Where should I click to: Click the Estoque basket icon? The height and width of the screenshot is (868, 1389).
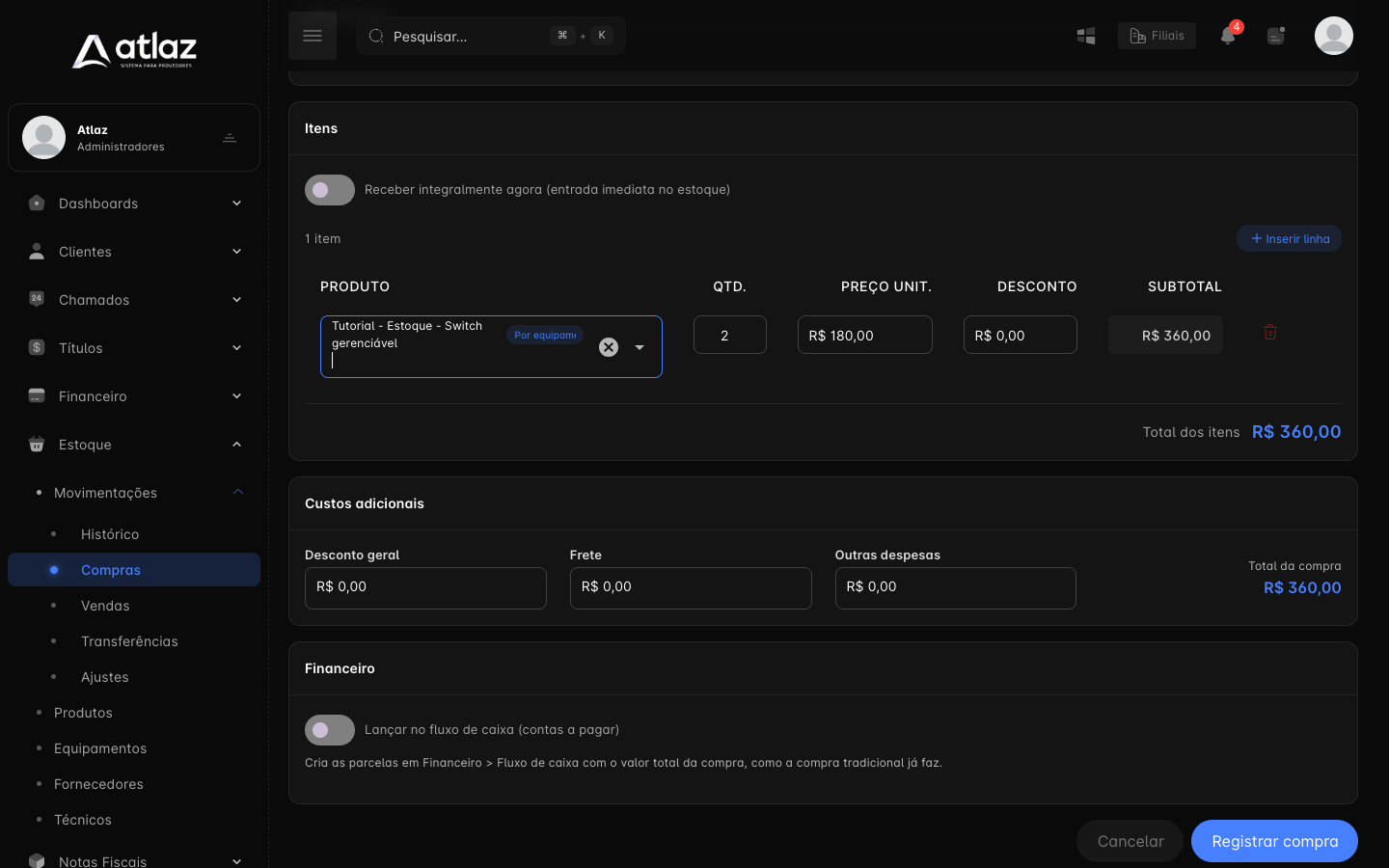(x=37, y=445)
